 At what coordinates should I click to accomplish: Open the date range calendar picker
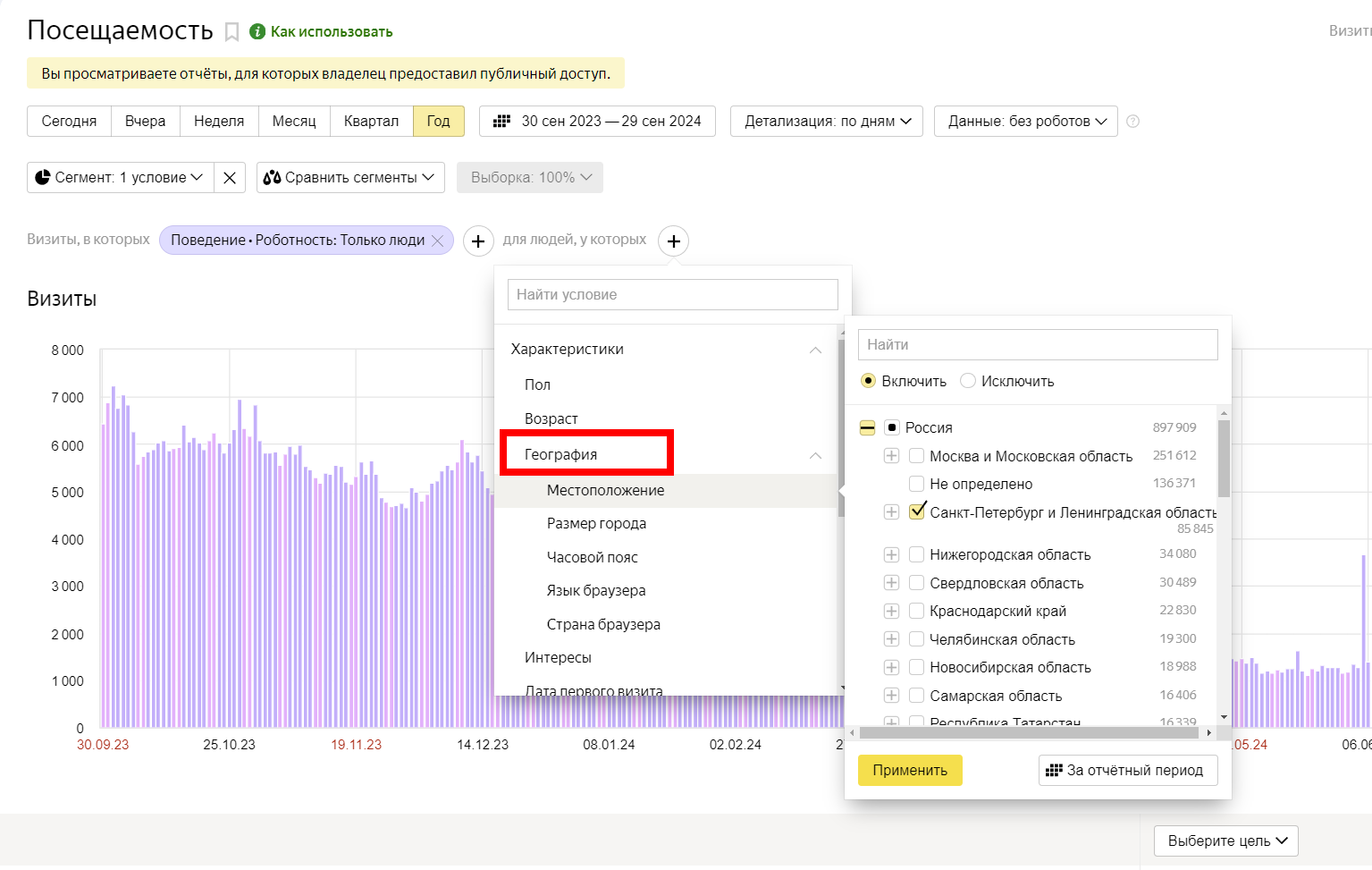click(x=597, y=122)
